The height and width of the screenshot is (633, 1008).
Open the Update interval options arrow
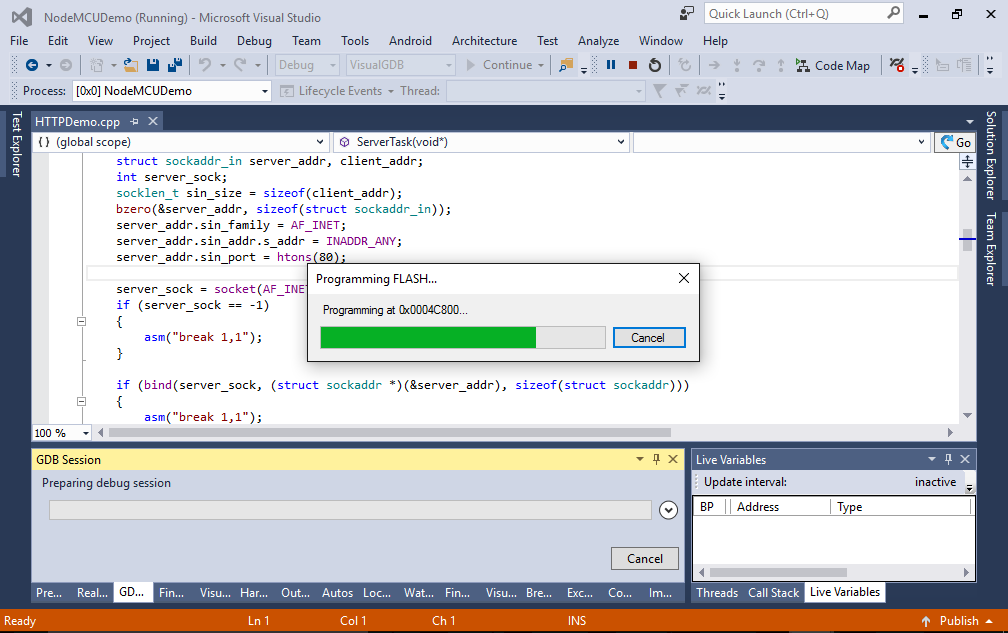(x=969, y=487)
